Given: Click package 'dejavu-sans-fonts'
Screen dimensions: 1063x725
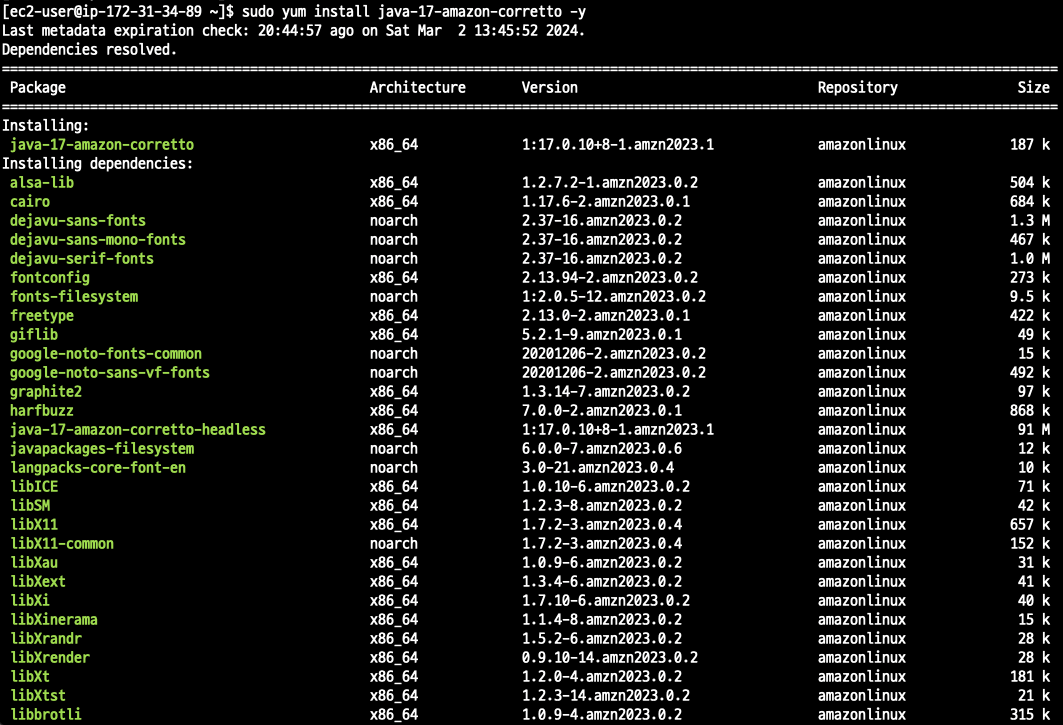Looking at the screenshot, I should (78, 220).
